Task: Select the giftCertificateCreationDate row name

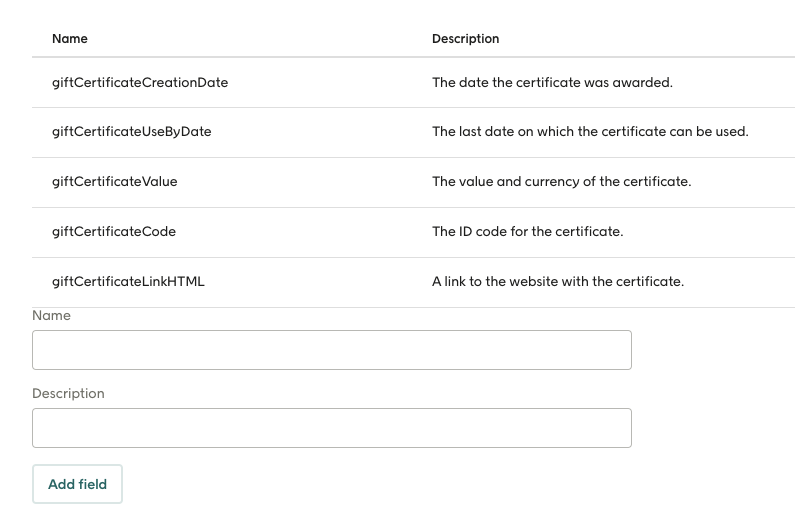Action: [x=140, y=82]
